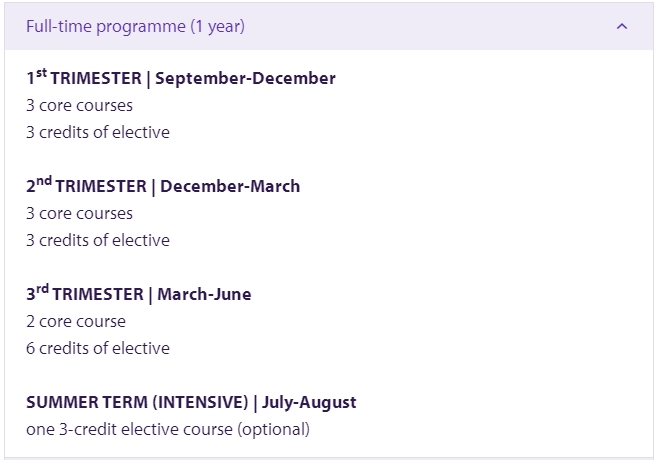The width and height of the screenshot is (659, 460).
Task: Click the 6 credits of elective line
Action: point(98,348)
